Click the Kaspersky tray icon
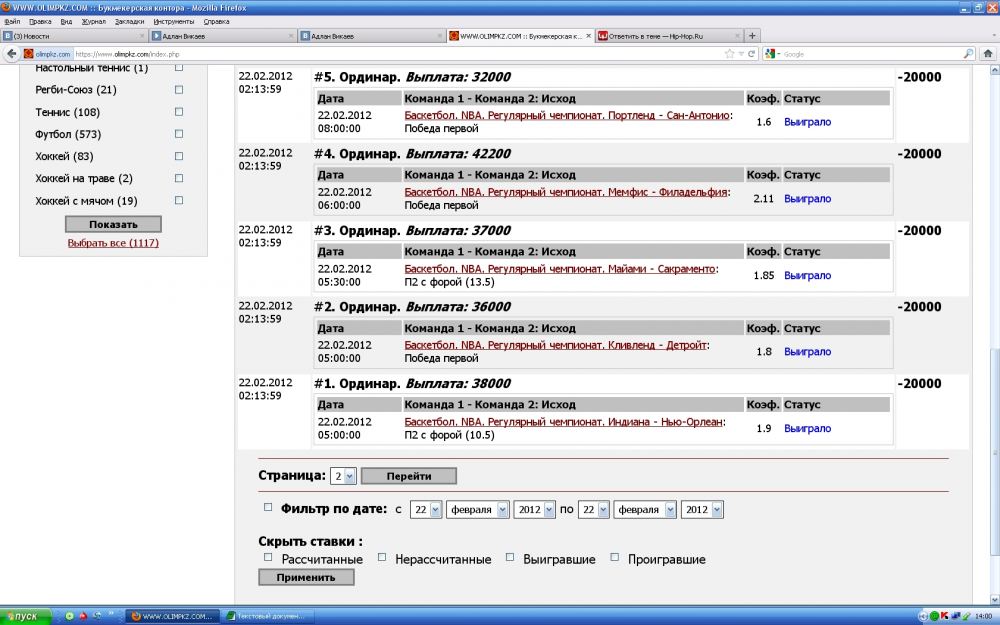This screenshot has width=1000, height=625. pyautogui.click(x=945, y=616)
